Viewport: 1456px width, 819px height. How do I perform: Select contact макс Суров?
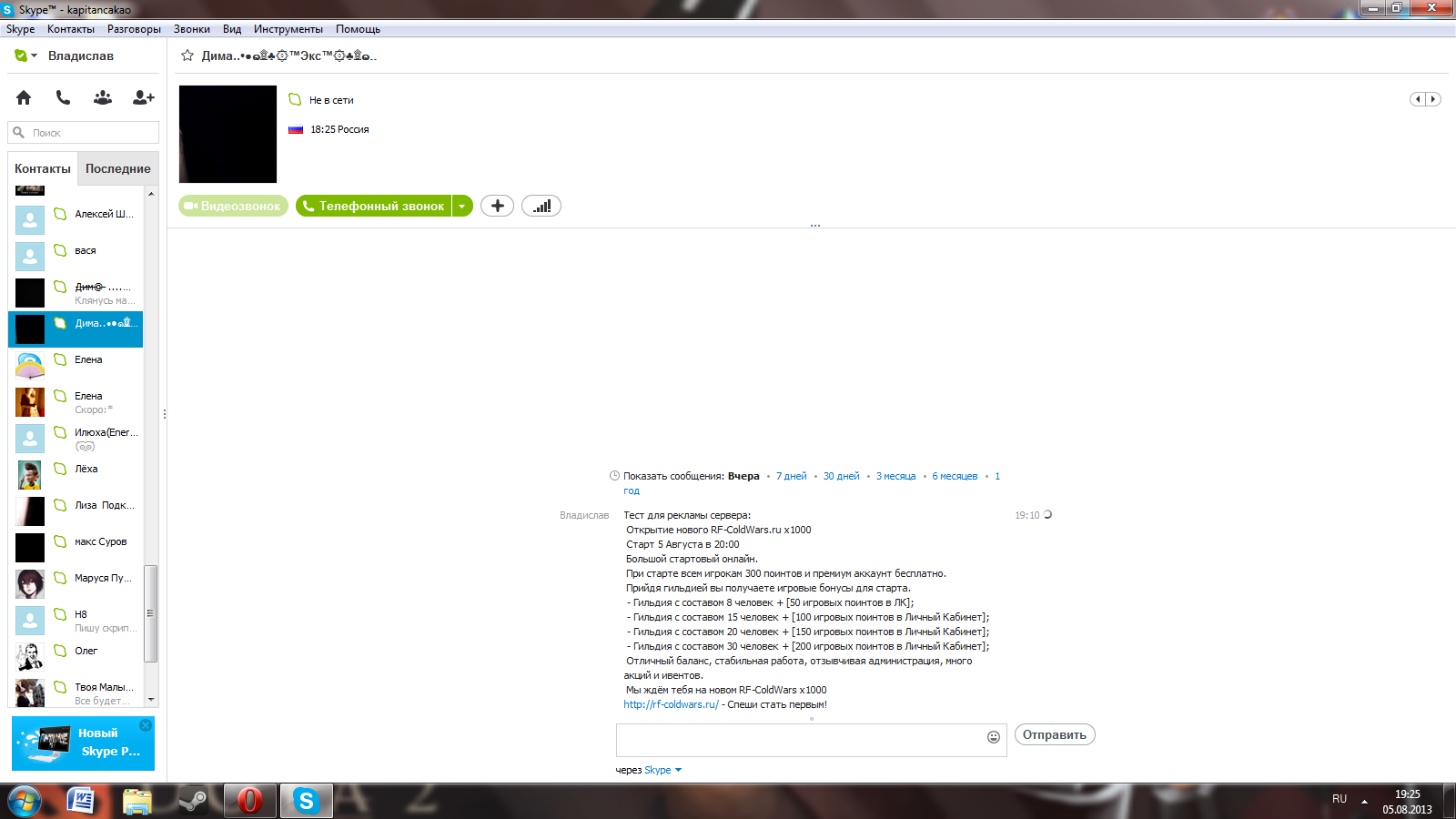coord(76,548)
